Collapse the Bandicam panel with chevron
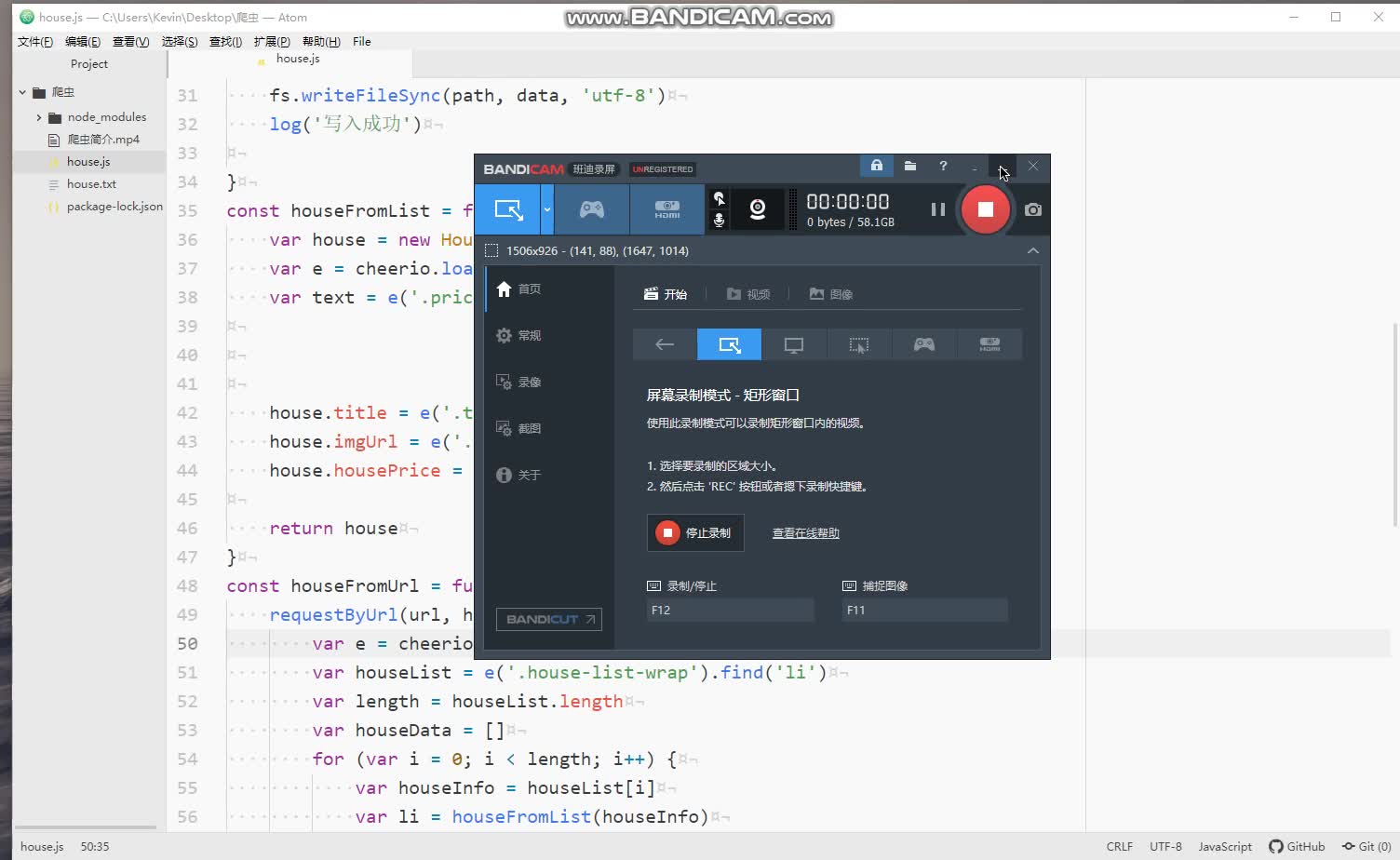 pos(1032,250)
